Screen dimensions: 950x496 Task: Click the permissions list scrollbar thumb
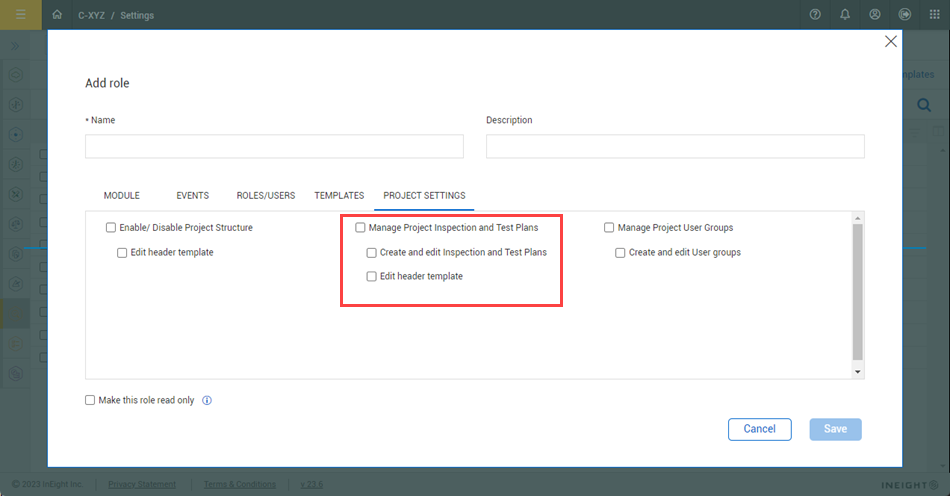point(857,292)
